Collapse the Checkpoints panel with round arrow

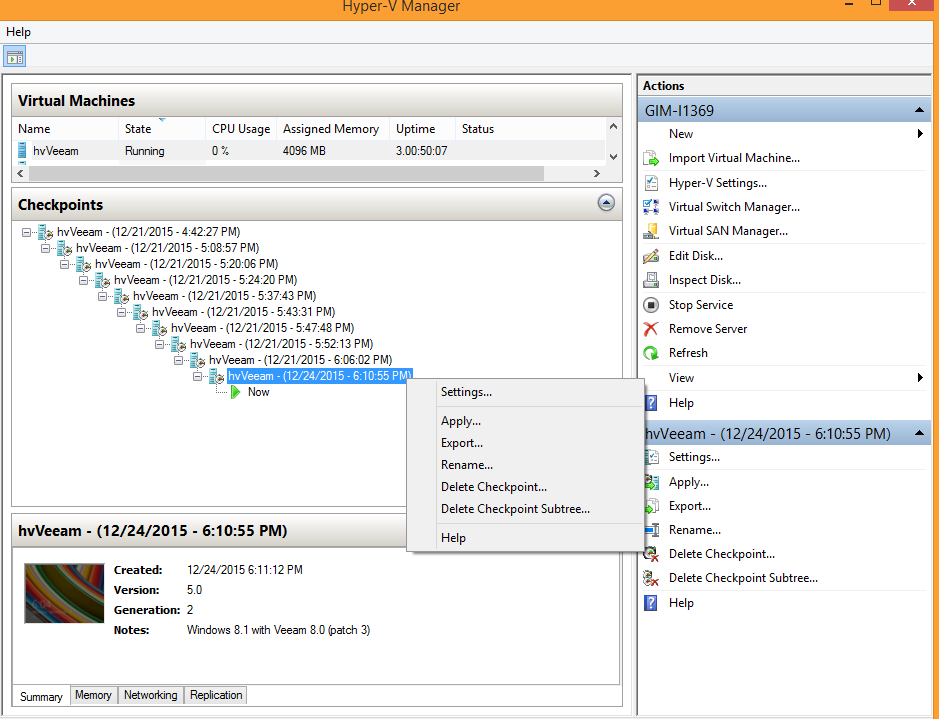pos(605,203)
